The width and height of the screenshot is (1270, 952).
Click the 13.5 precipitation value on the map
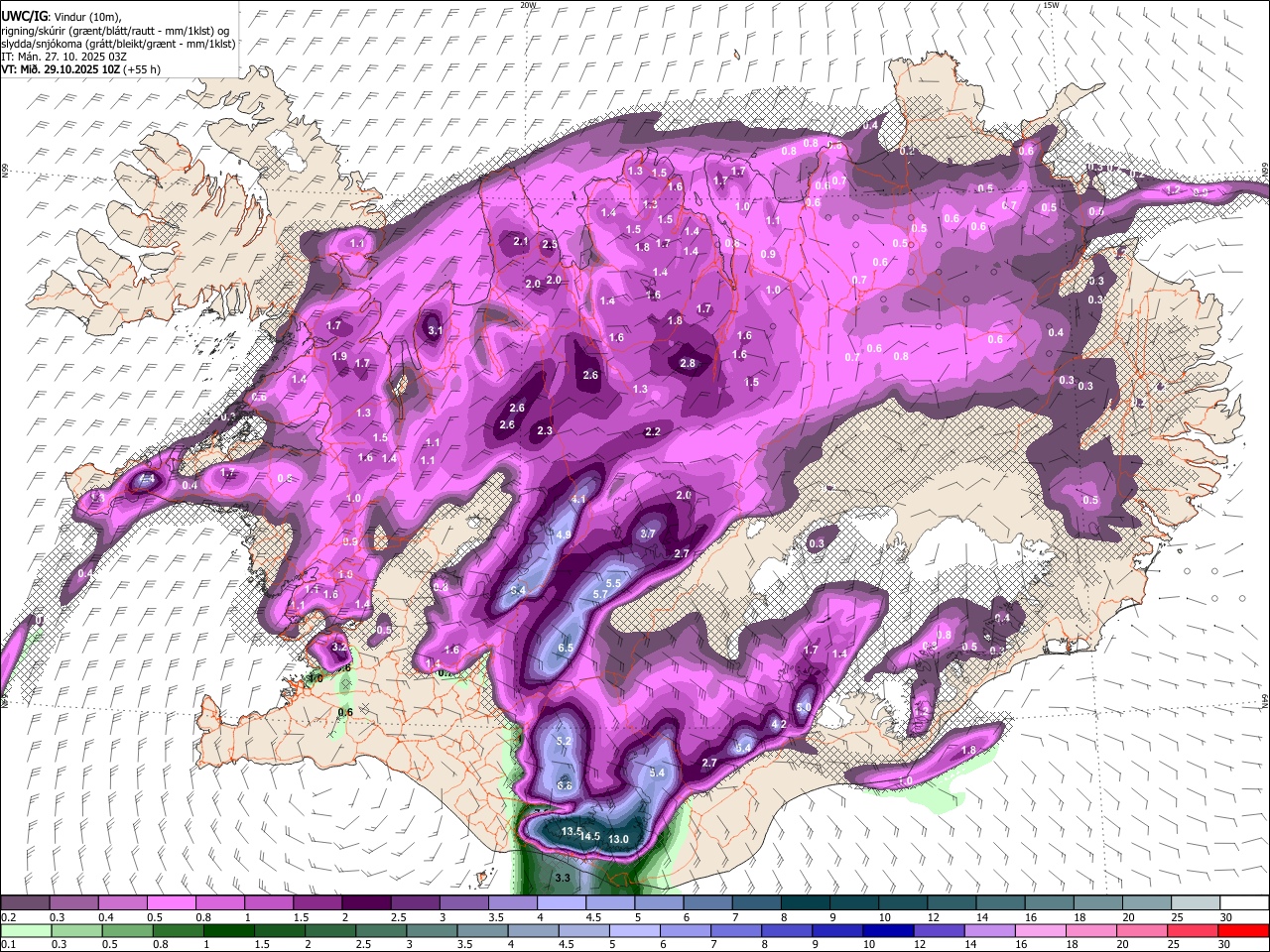[571, 831]
